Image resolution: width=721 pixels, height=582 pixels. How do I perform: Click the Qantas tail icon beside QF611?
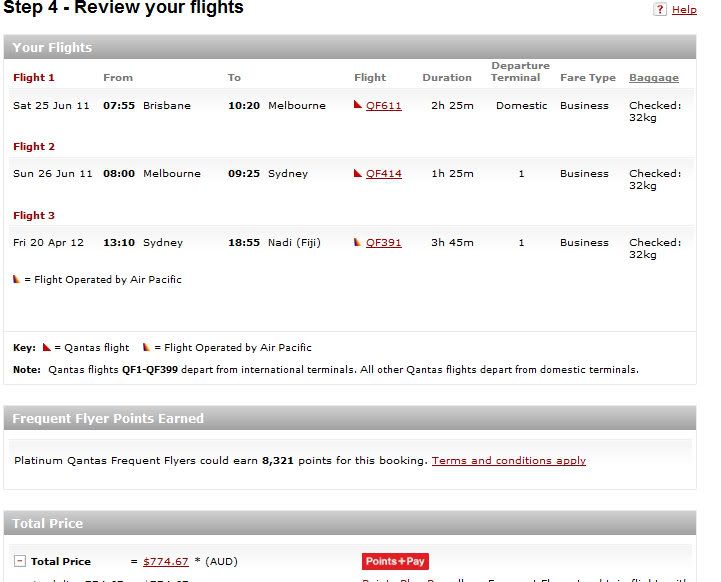click(x=358, y=105)
